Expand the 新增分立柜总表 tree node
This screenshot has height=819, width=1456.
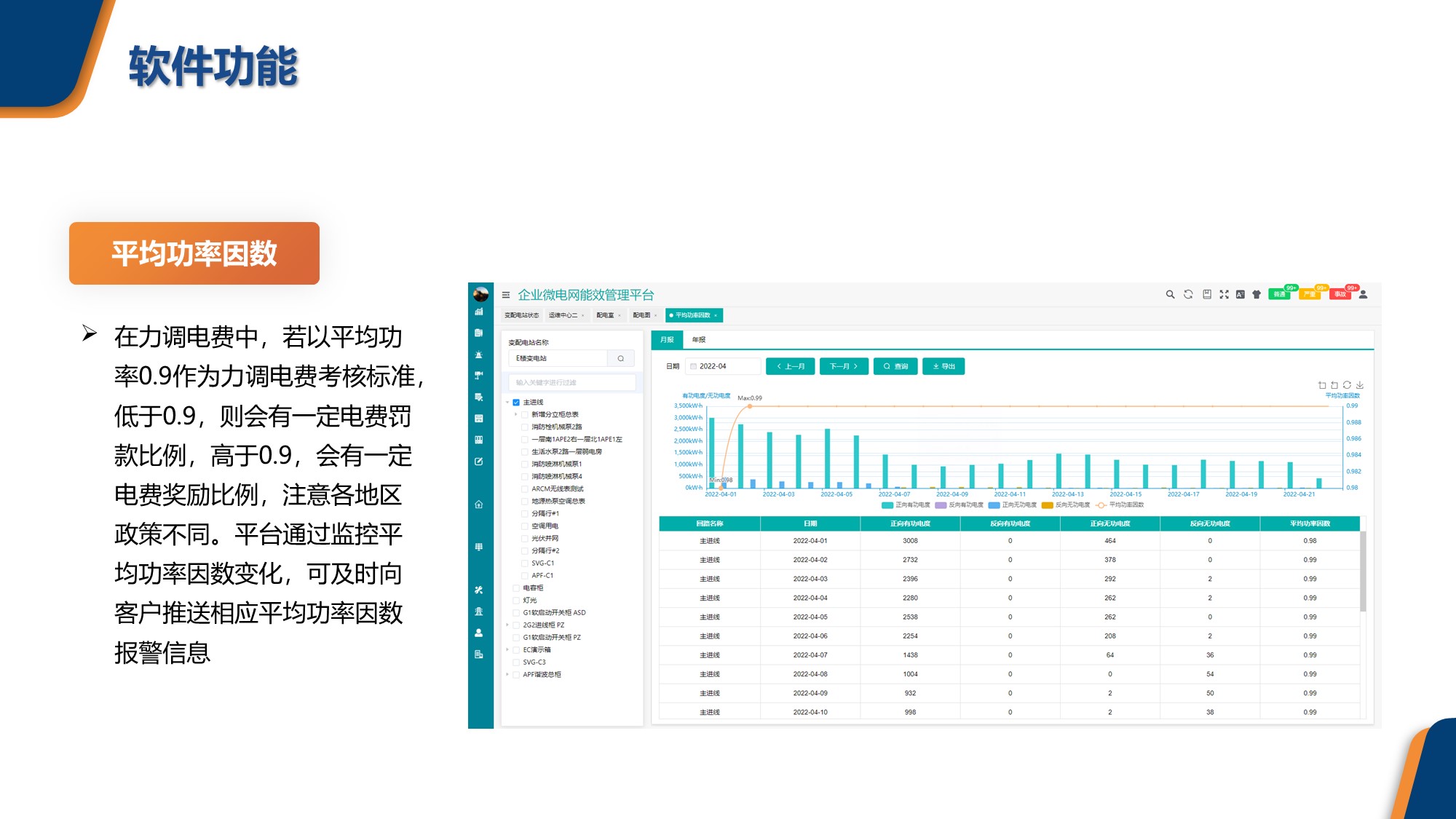pos(516,414)
